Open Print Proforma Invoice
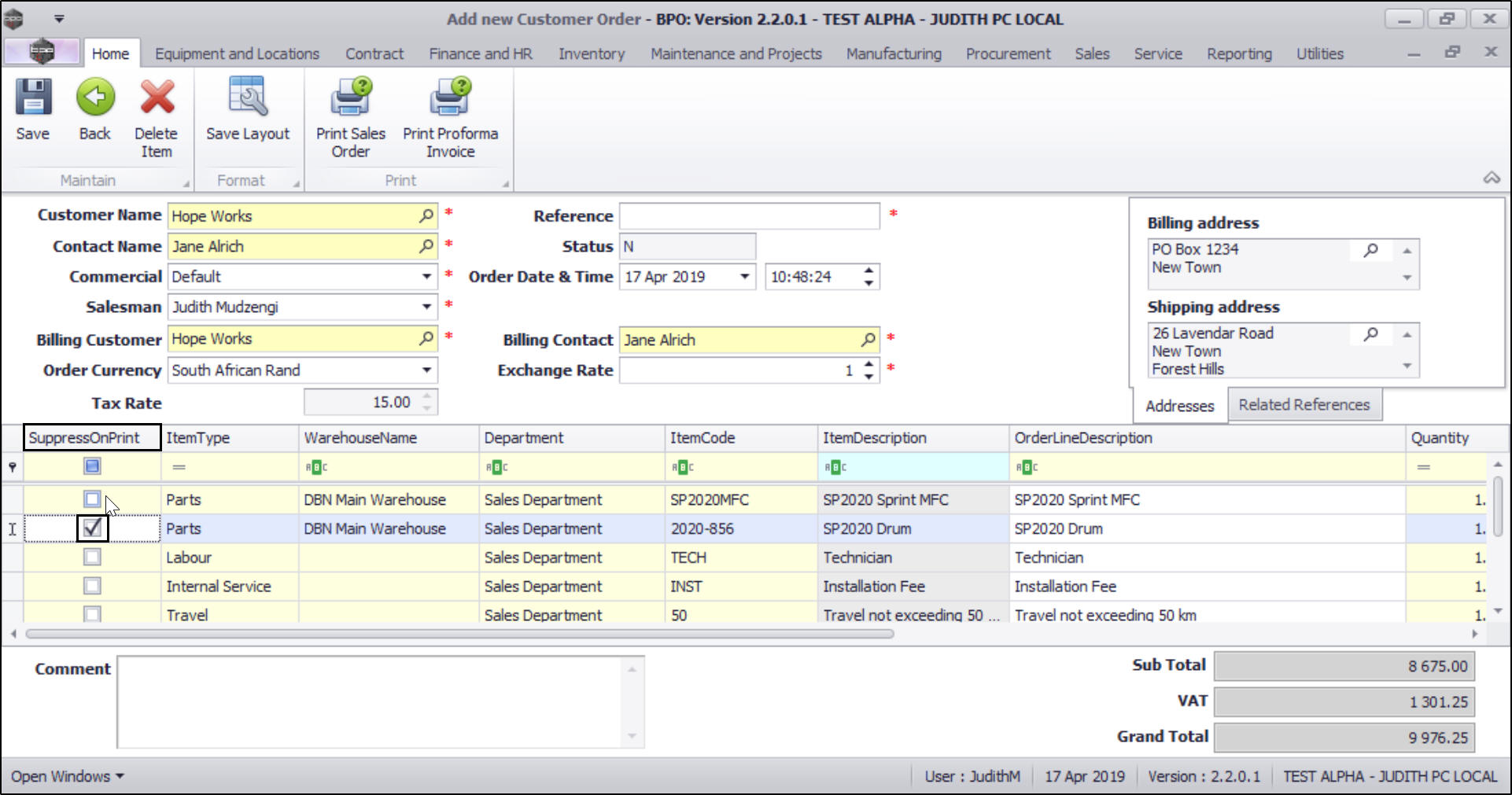Image resolution: width=1512 pixels, height=795 pixels. pyautogui.click(x=450, y=98)
